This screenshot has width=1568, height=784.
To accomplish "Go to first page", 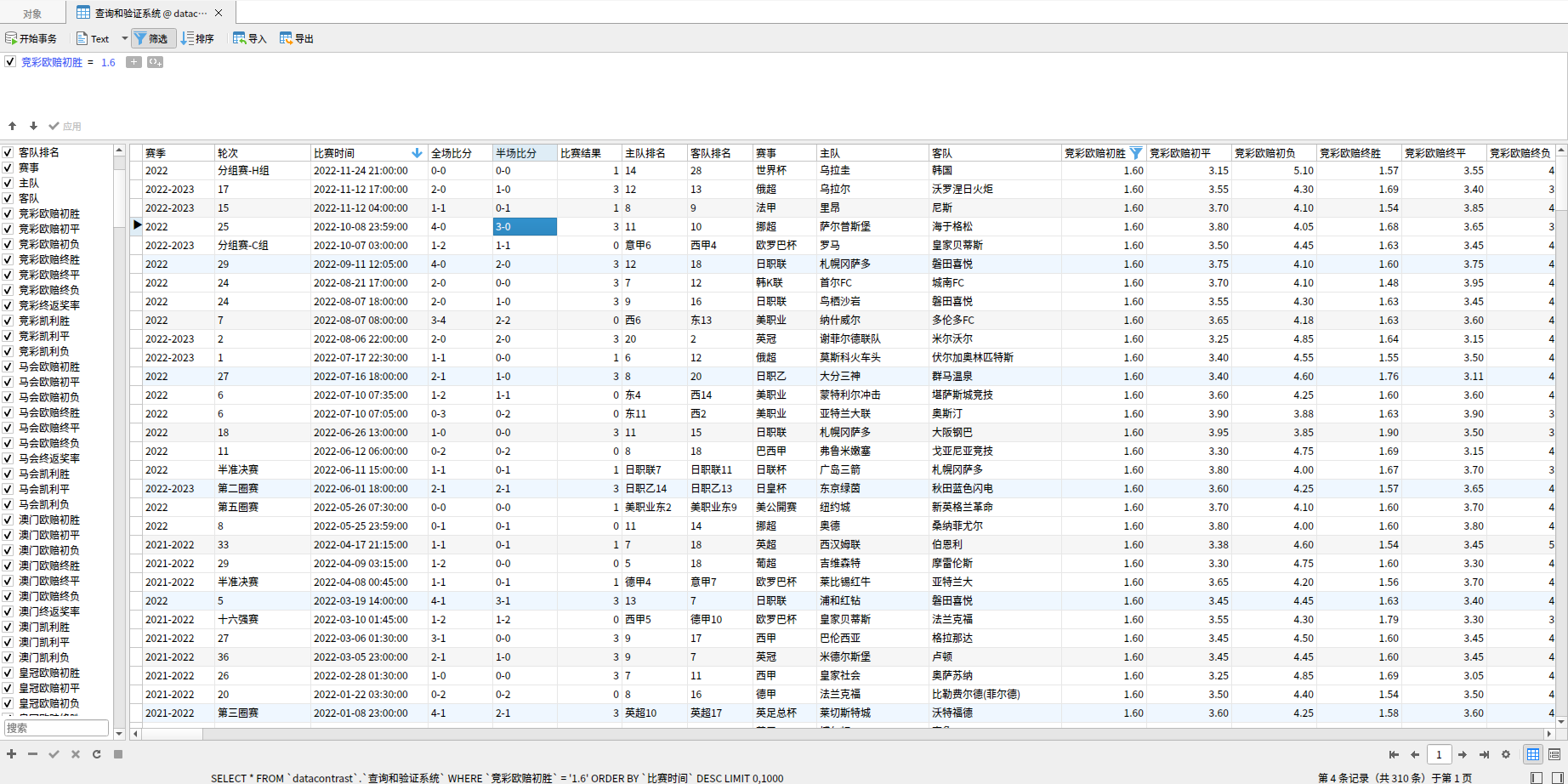I will pos(1394,754).
